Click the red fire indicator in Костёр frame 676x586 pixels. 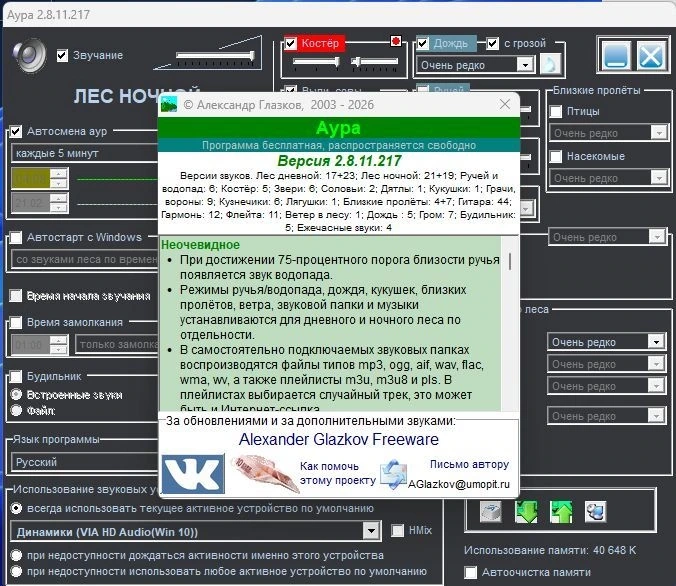pos(395,41)
